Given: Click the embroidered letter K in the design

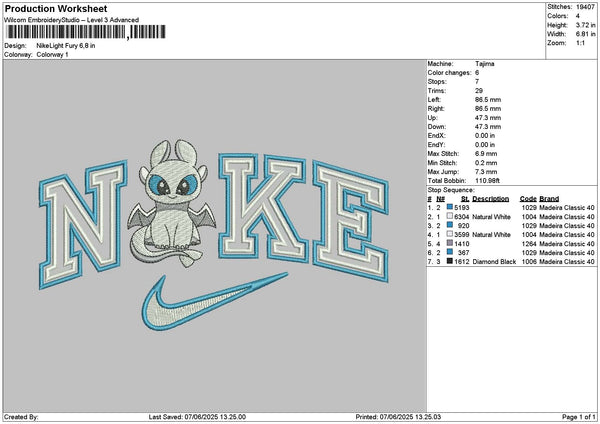Looking at the screenshot, I should 262,209.
